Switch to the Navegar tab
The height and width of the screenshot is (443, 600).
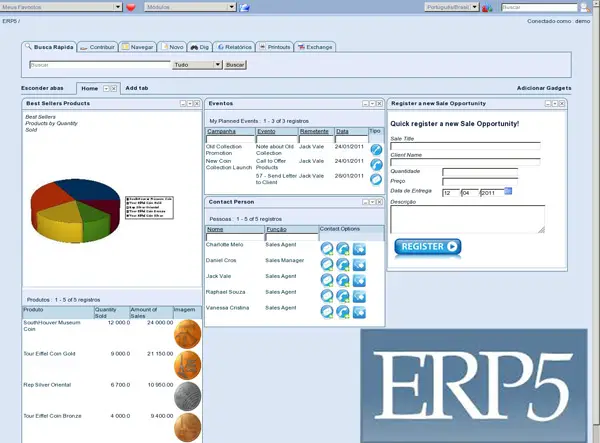[137, 47]
